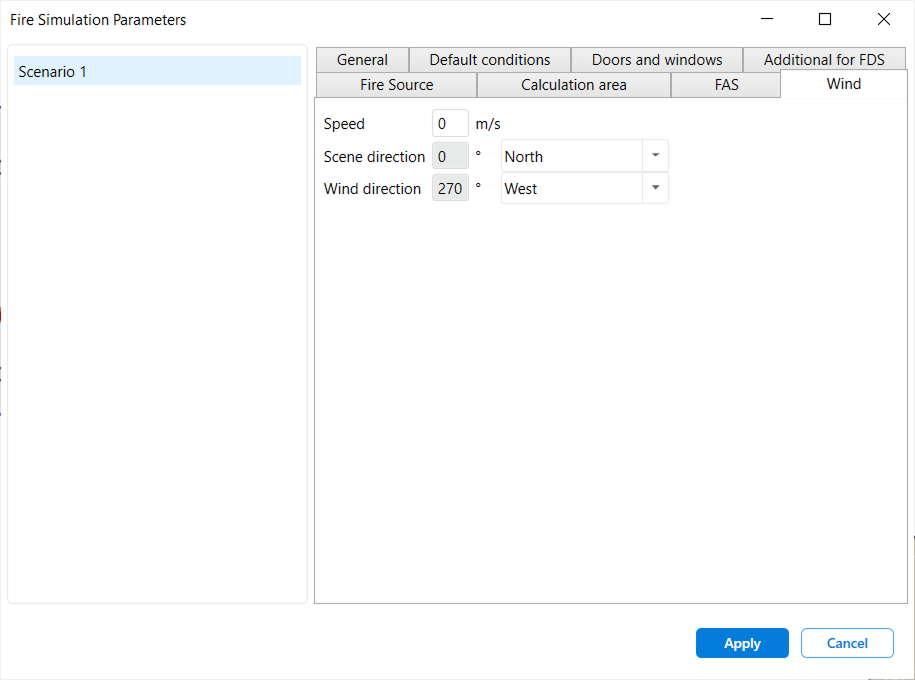Minimize the Fire Simulation Parameters window
The width and height of the screenshot is (915, 680).
pyautogui.click(x=767, y=19)
